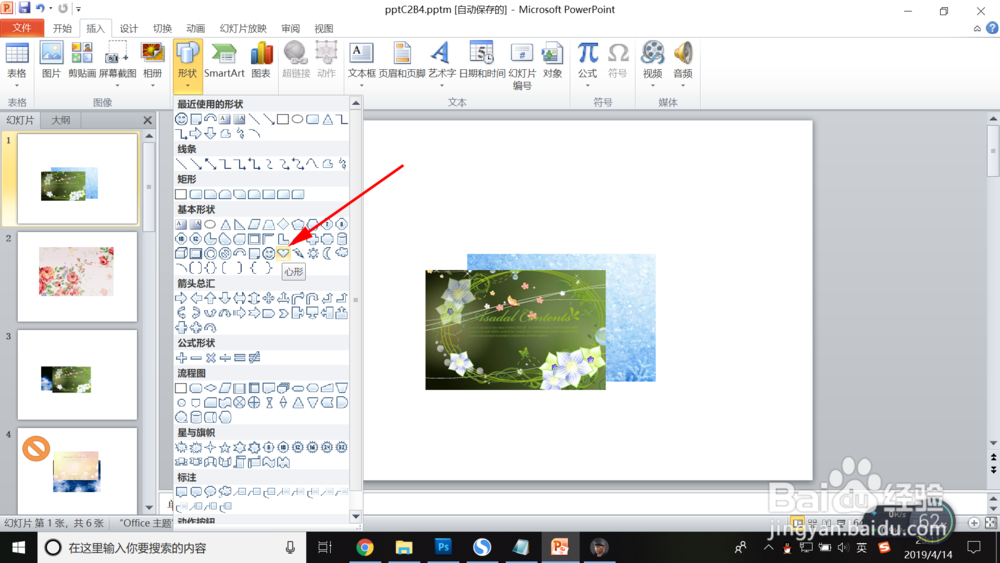
Task: Insert a chart with 图表
Action: click(261, 60)
